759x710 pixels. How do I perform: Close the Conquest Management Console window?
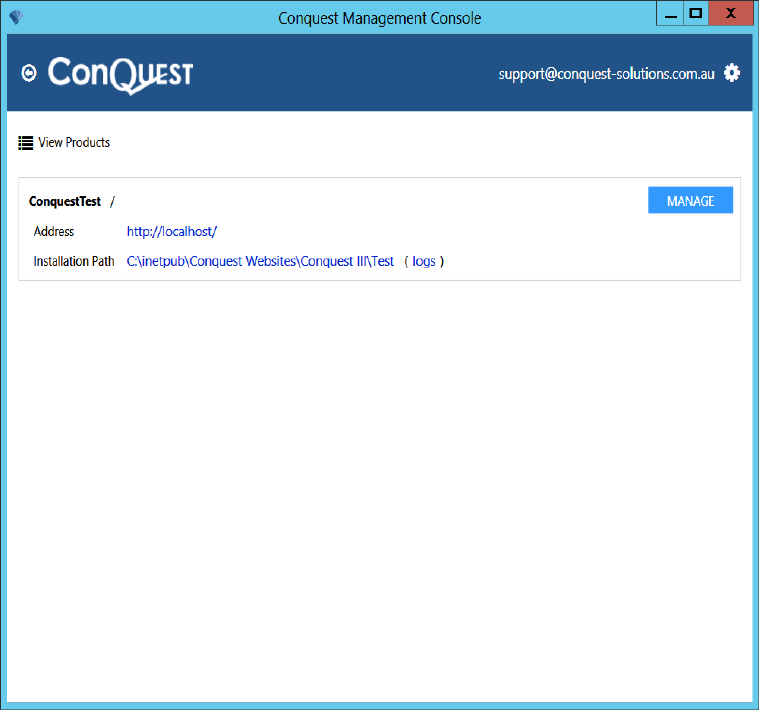point(730,14)
